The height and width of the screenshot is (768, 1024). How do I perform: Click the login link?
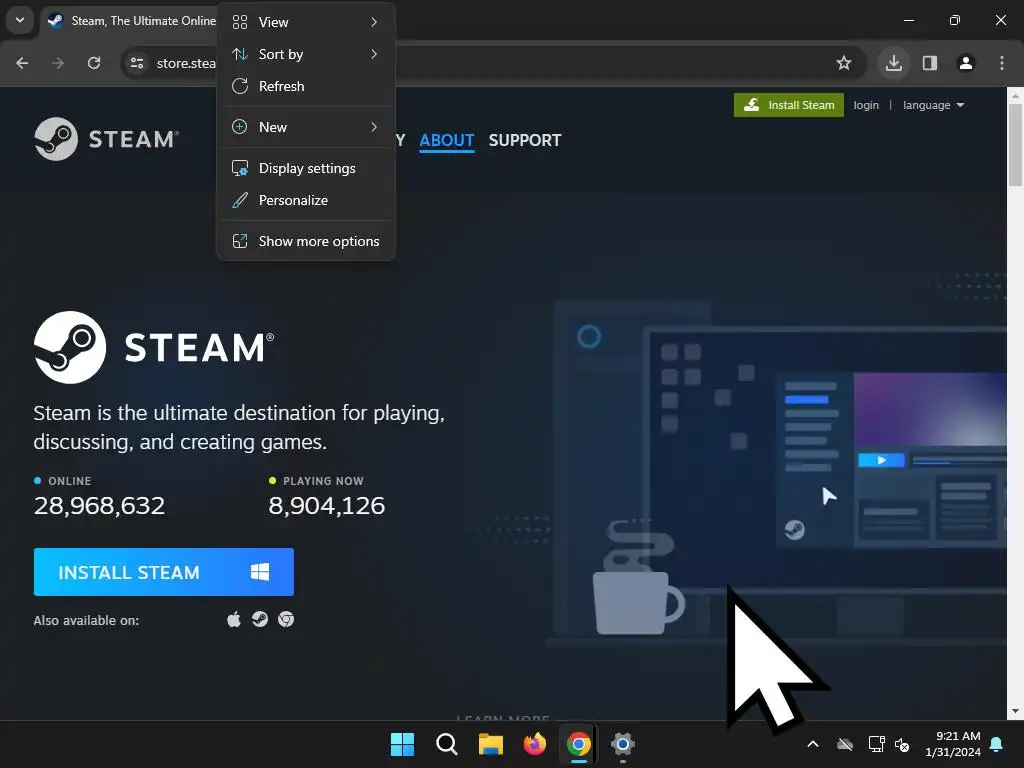[866, 105]
